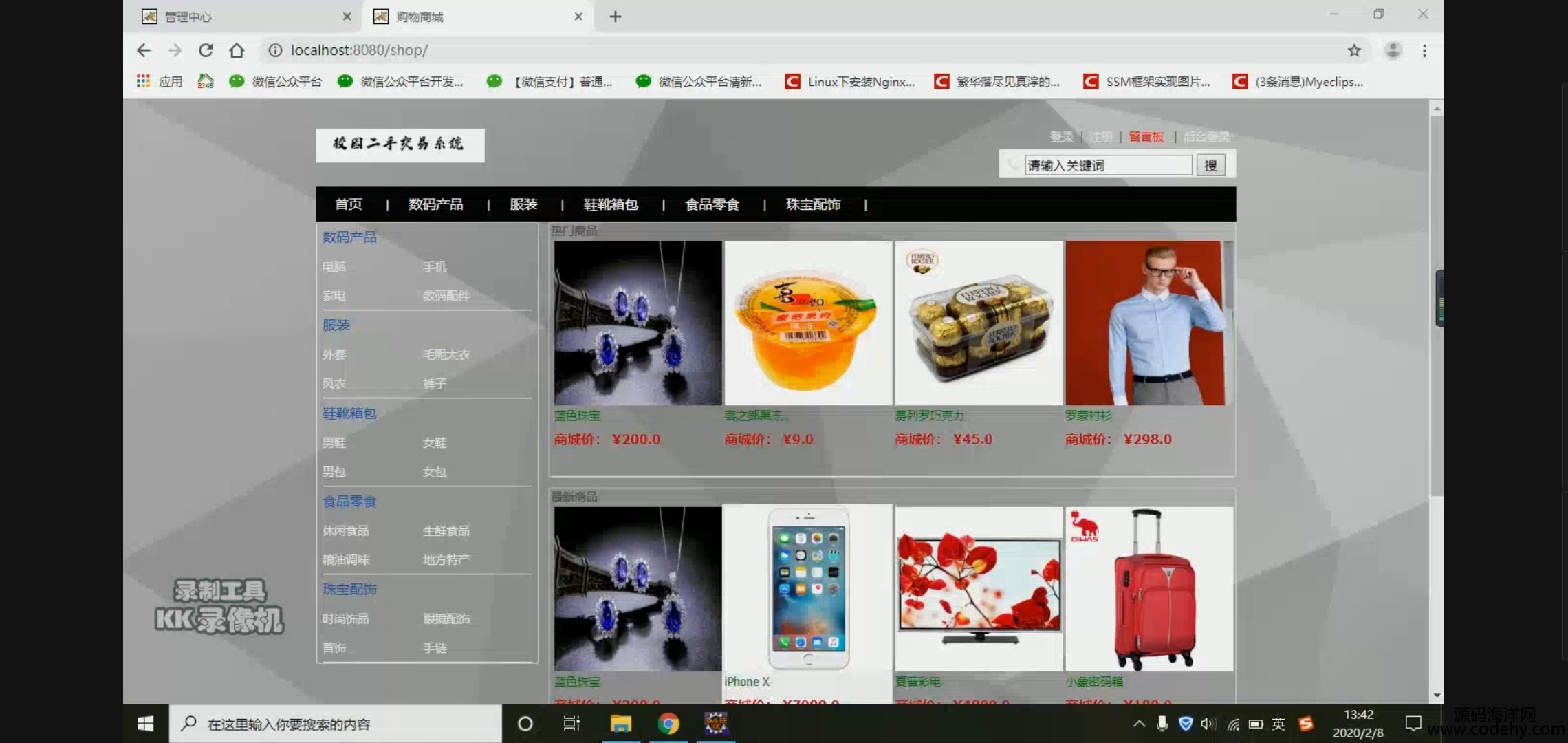Click the keyword search input field
Screen dimensions: 1568x743
1108,165
